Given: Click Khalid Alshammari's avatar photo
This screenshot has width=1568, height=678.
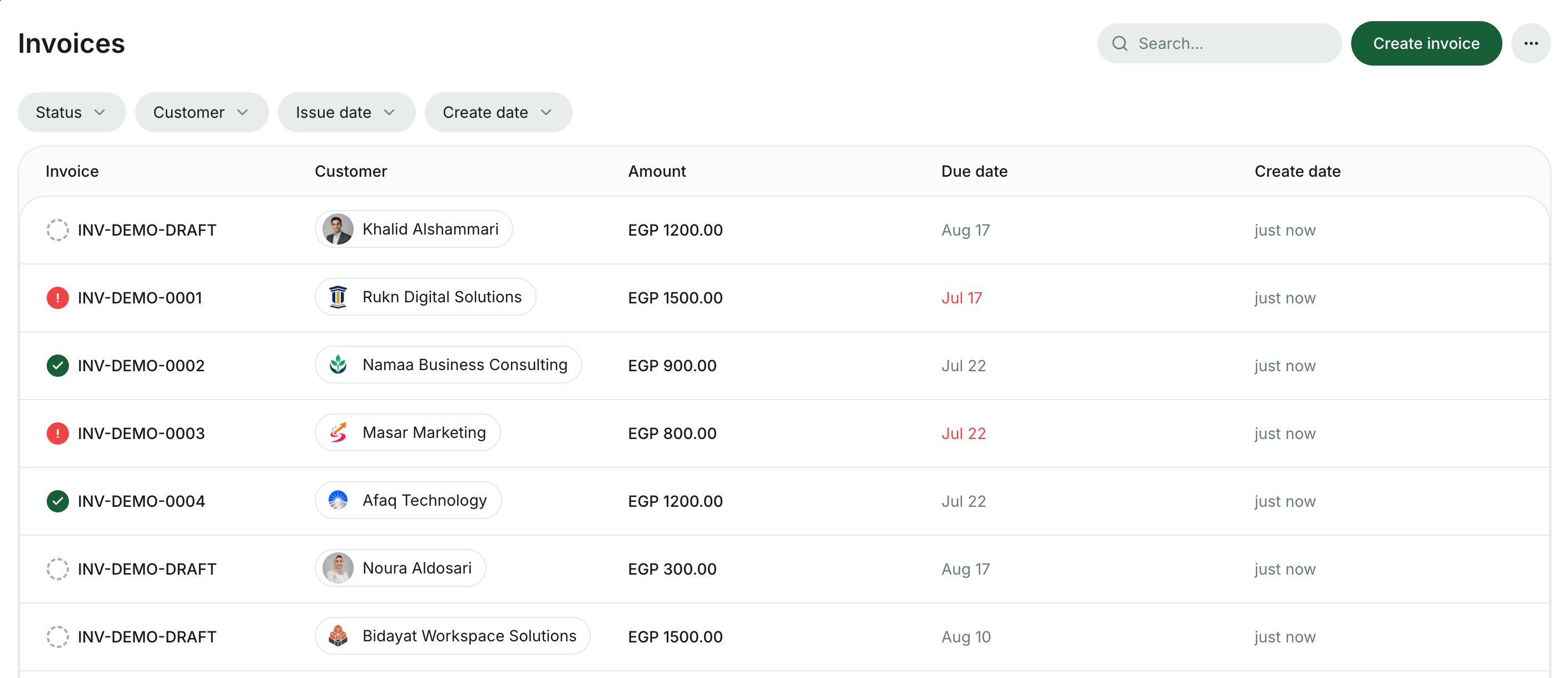Looking at the screenshot, I should point(338,229).
